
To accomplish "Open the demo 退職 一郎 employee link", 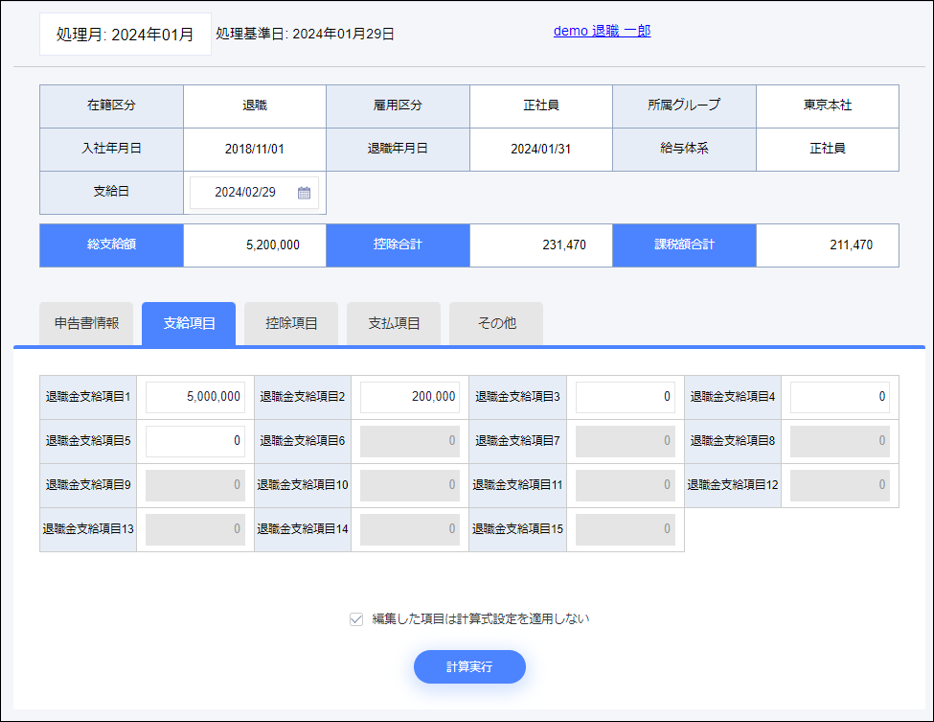I will [601, 31].
